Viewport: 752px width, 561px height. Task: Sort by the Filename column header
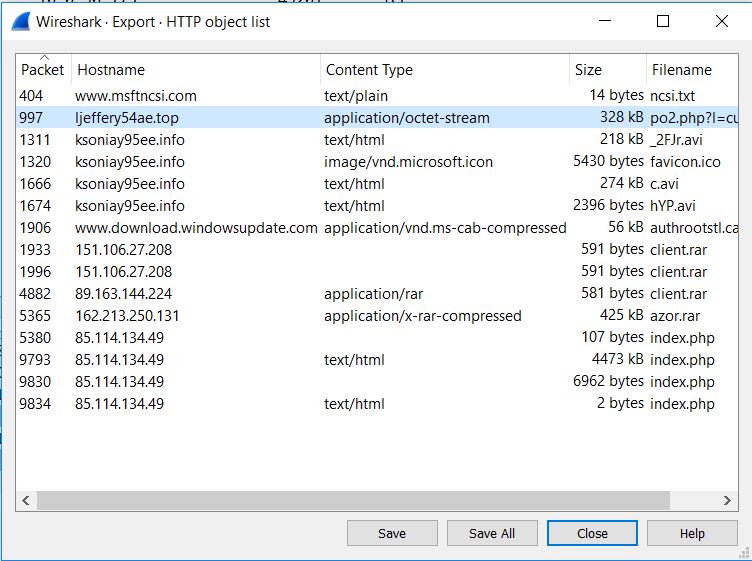(x=692, y=70)
